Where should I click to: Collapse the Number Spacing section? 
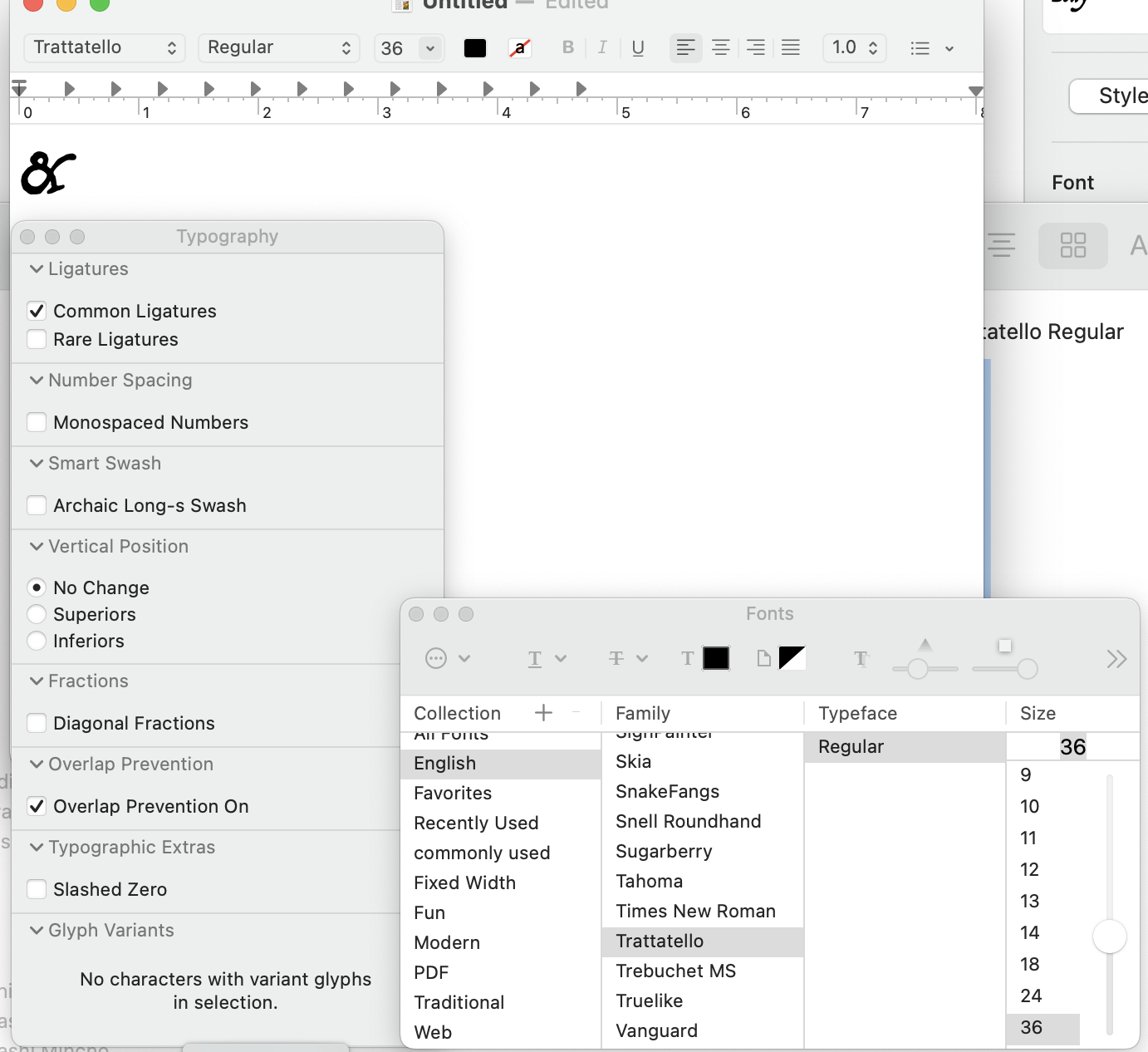[x=37, y=380]
